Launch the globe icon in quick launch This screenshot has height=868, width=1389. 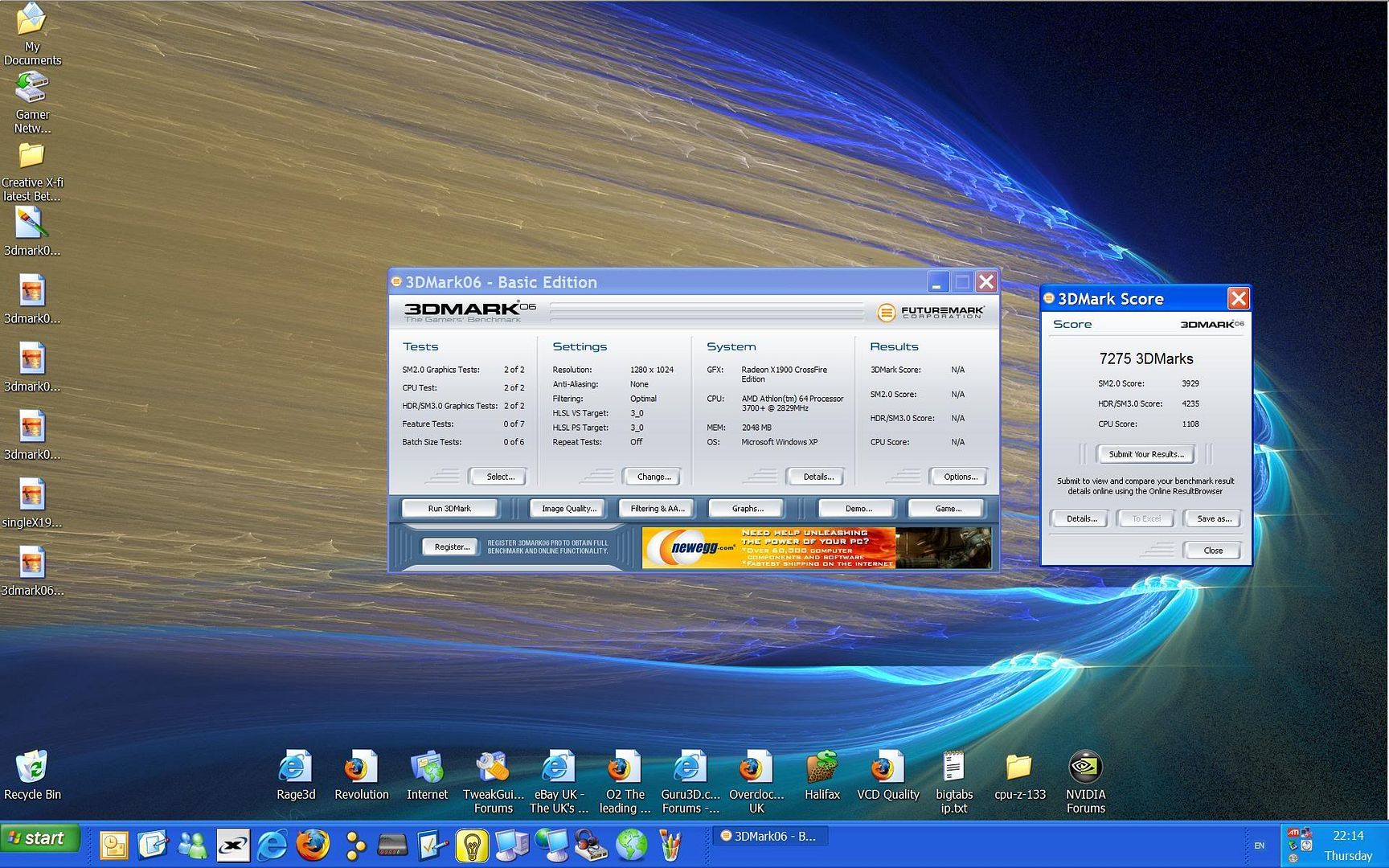[x=631, y=845]
